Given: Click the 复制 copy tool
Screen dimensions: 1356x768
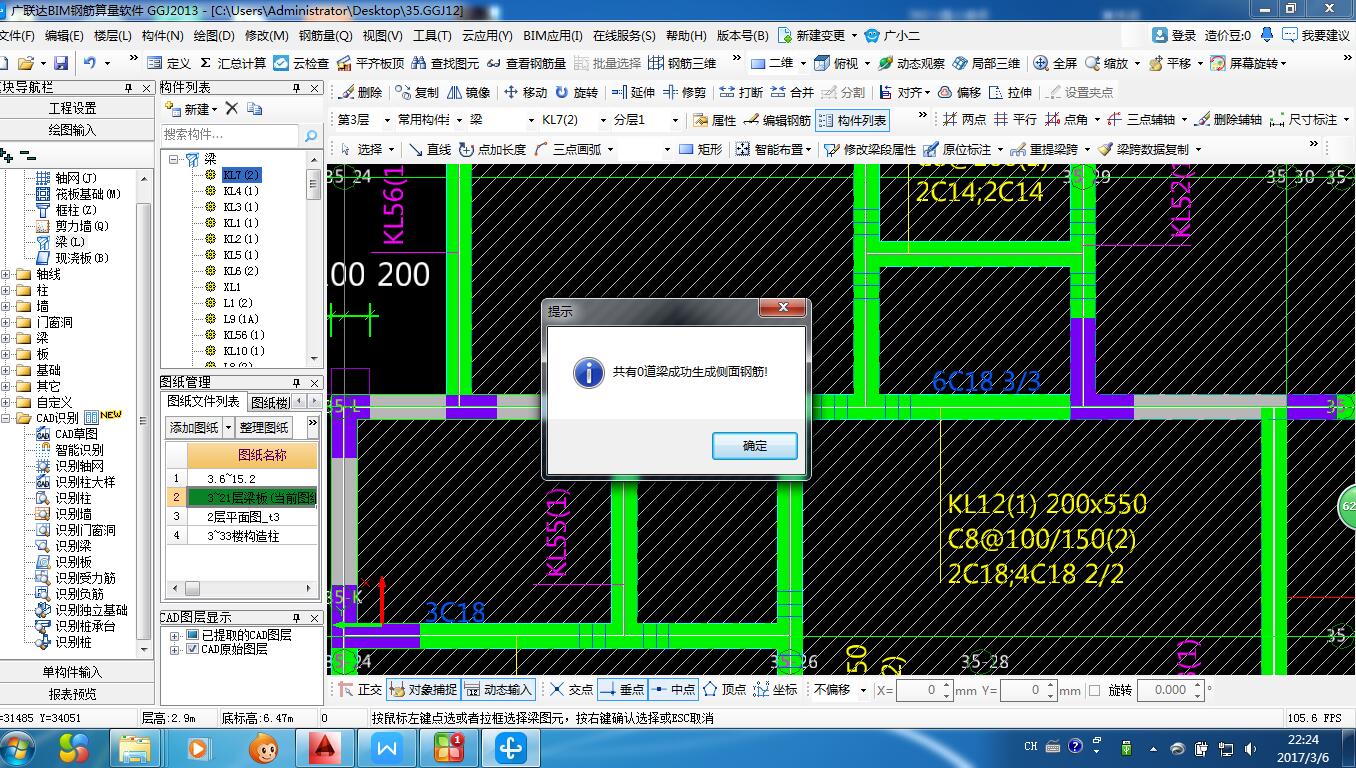Looking at the screenshot, I should coord(416,92).
